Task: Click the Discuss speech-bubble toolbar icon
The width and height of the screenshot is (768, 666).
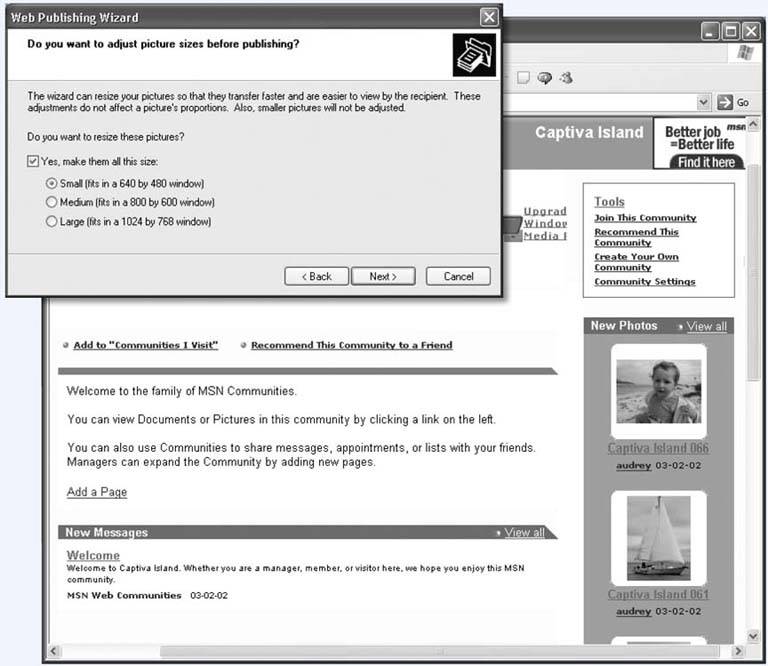Action: tap(545, 77)
